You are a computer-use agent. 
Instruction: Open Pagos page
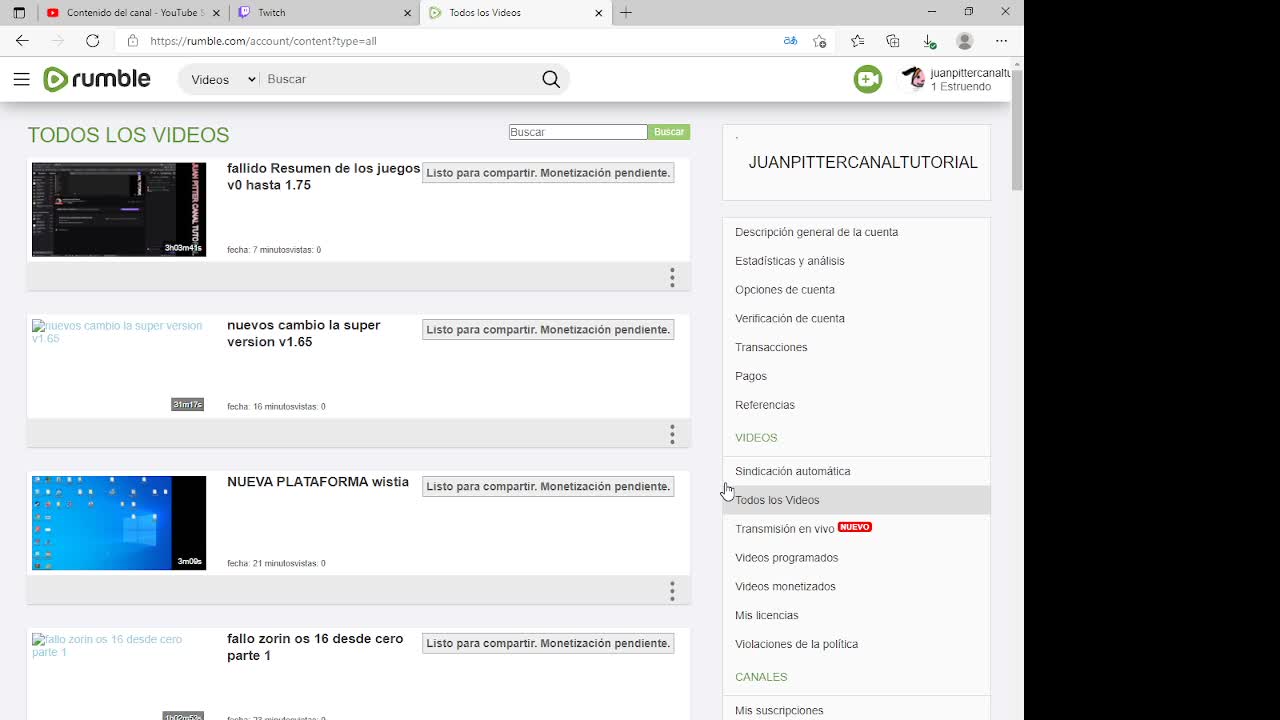pyautogui.click(x=751, y=377)
